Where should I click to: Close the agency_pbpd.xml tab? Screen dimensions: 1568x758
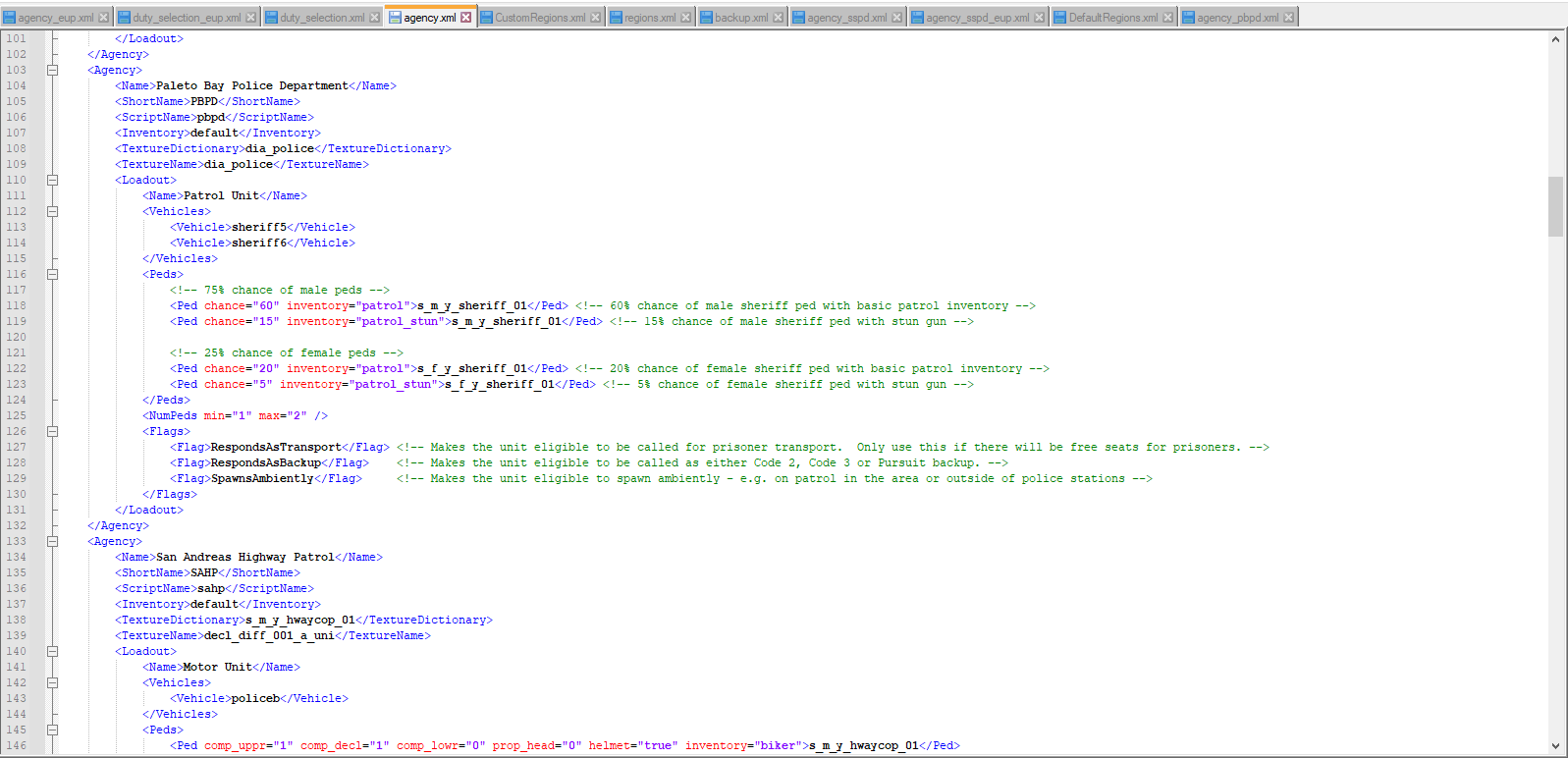pyautogui.click(x=1288, y=18)
